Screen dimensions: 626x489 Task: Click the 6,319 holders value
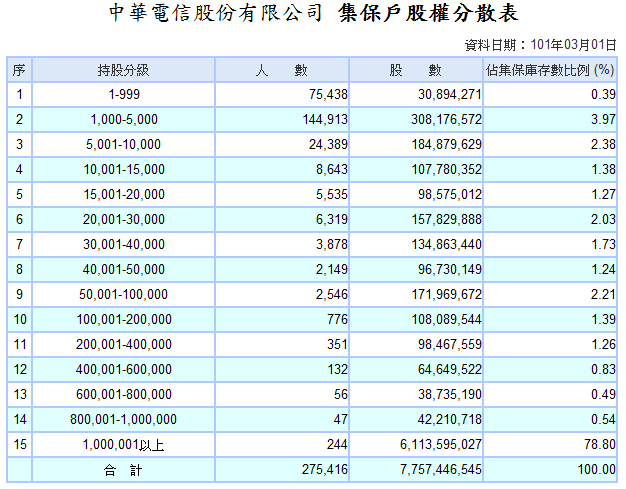(x=331, y=220)
